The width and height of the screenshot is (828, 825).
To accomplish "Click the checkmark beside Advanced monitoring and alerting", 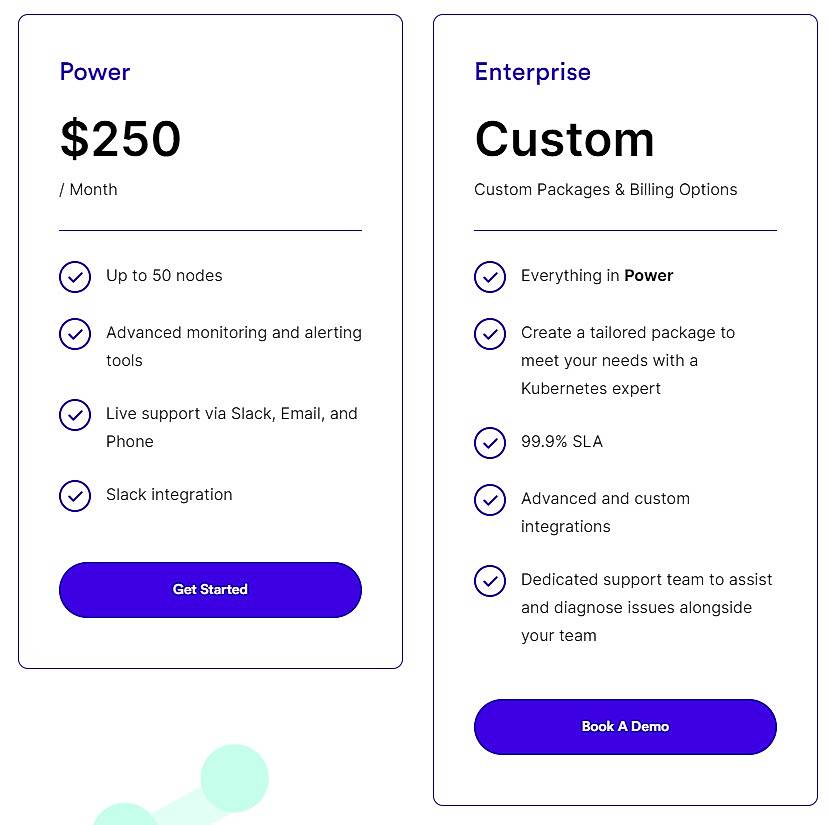I will 75,334.
